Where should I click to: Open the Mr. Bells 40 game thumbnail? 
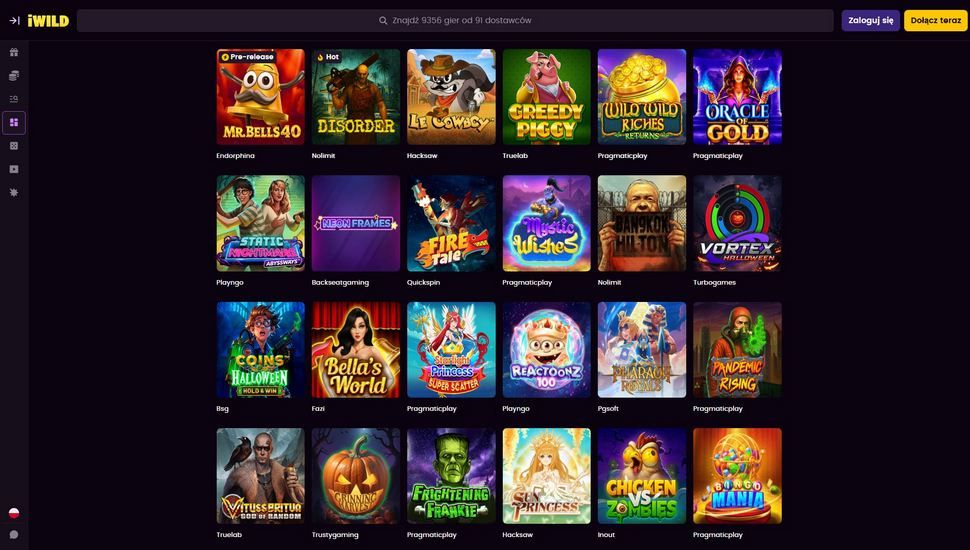click(x=260, y=97)
